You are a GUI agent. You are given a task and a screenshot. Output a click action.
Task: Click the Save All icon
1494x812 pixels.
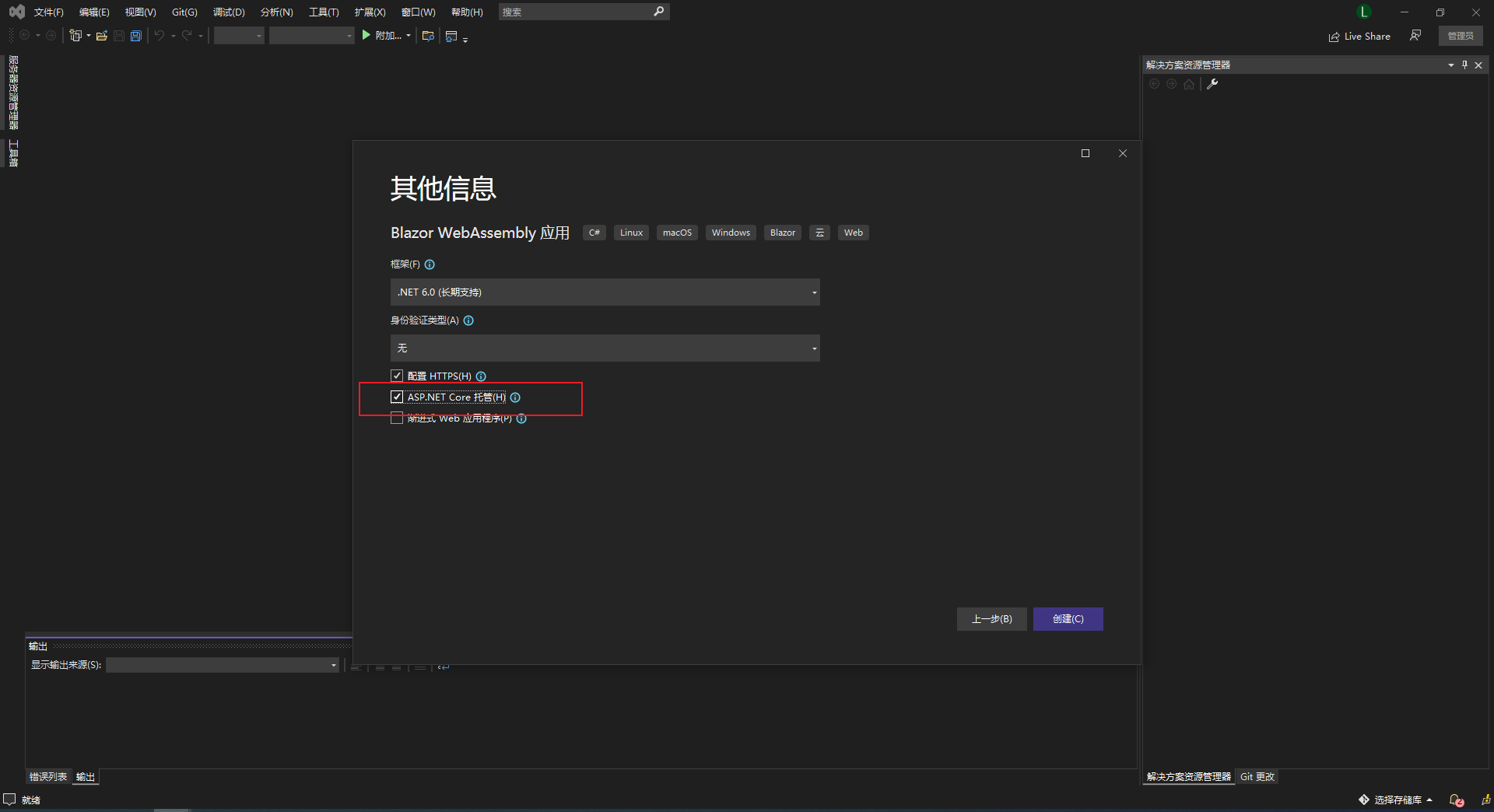click(136, 35)
